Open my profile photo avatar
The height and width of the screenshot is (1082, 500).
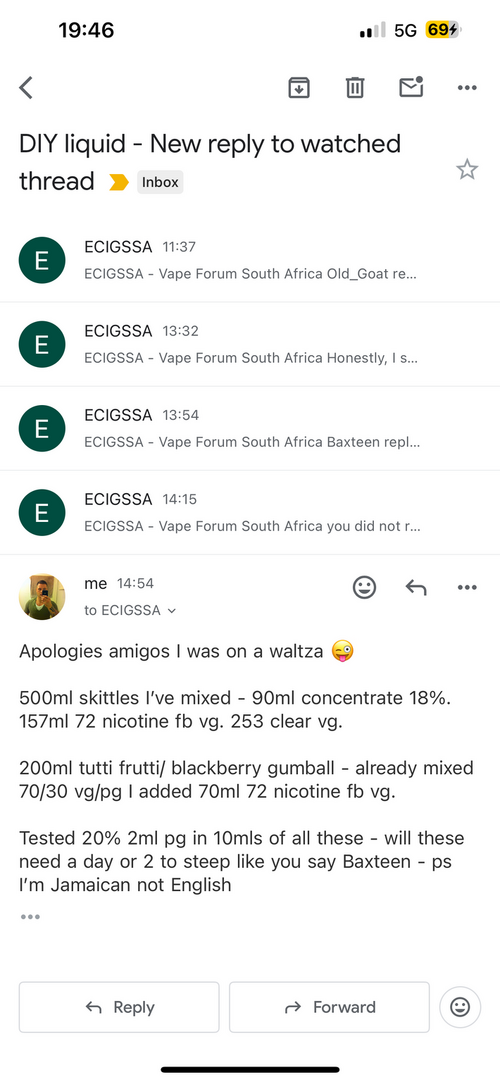[42, 596]
